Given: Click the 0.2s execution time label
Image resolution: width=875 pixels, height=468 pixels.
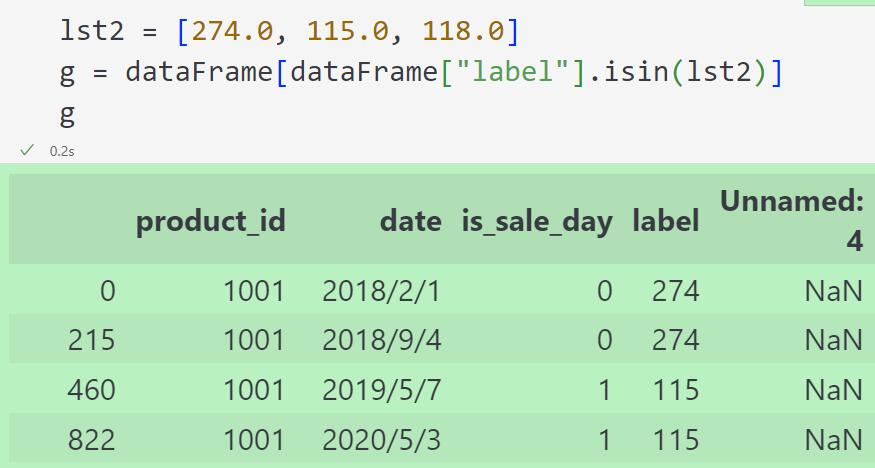Looking at the screenshot, I should point(62,151).
